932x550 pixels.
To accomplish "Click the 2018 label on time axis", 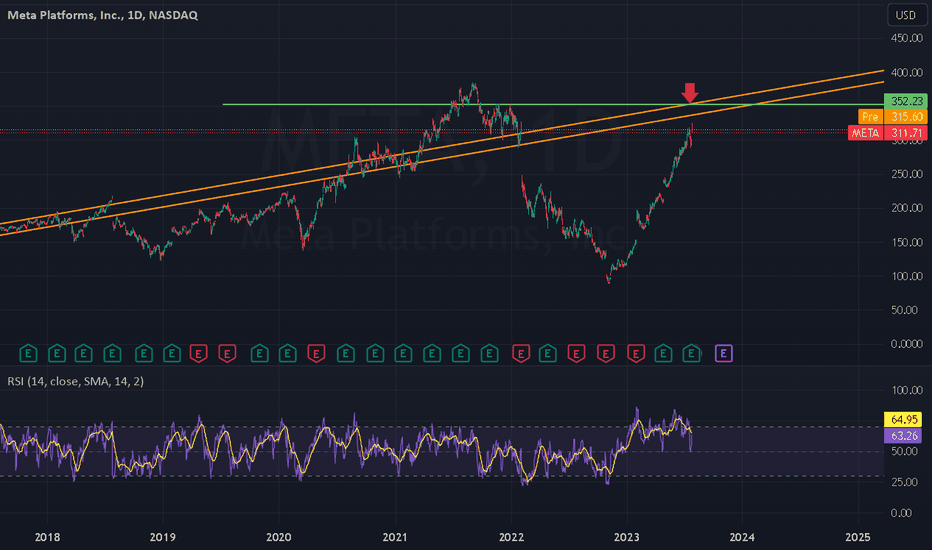I will click(47, 538).
